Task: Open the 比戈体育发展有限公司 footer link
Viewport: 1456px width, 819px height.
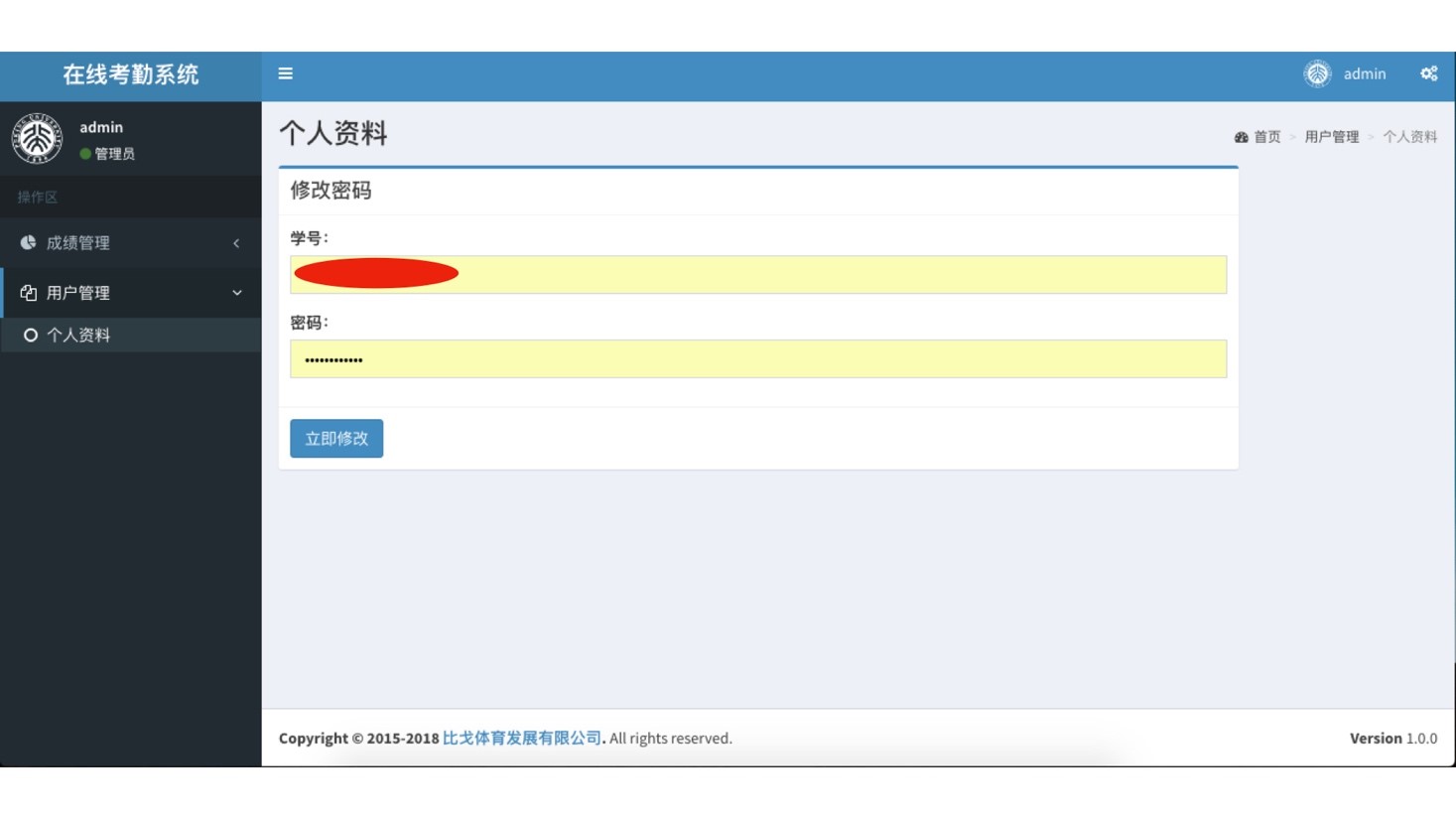Action: coord(521,738)
